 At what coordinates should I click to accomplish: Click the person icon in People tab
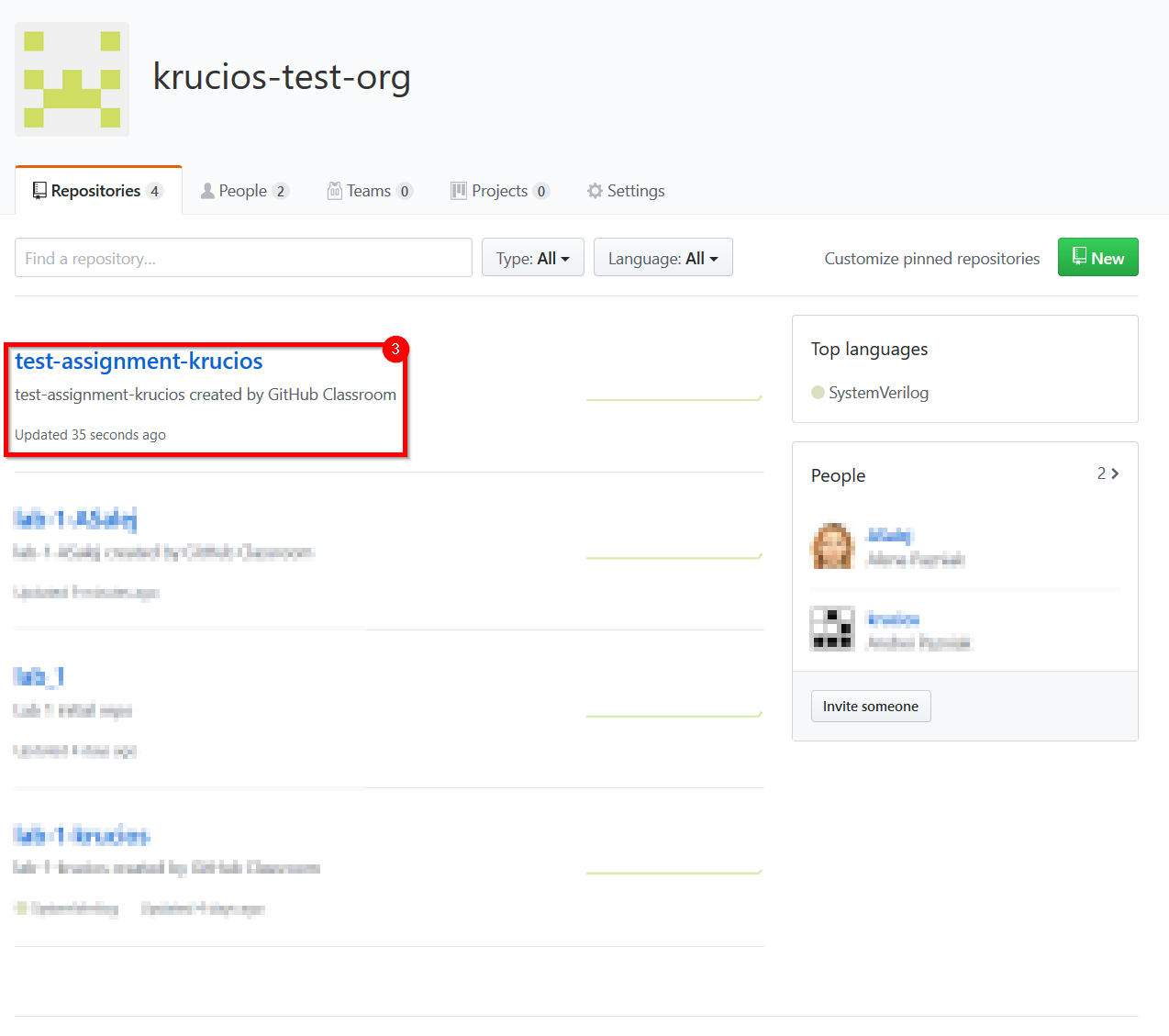207,191
